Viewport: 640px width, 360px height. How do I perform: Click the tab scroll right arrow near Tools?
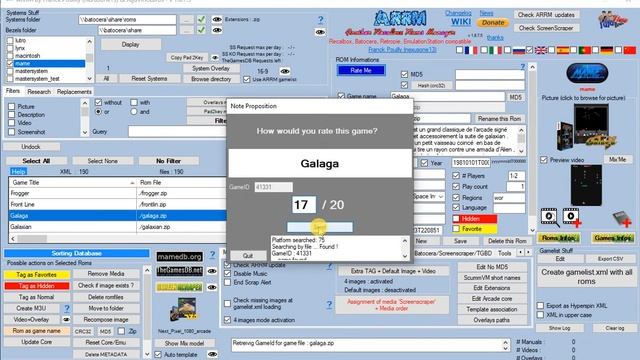click(528, 253)
